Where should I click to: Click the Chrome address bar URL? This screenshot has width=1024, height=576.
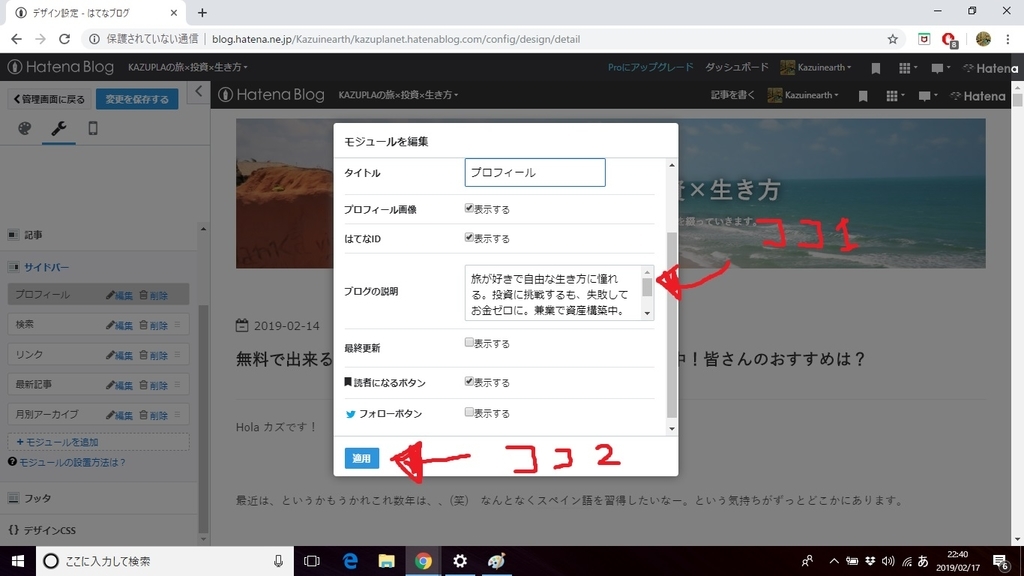(x=396, y=39)
